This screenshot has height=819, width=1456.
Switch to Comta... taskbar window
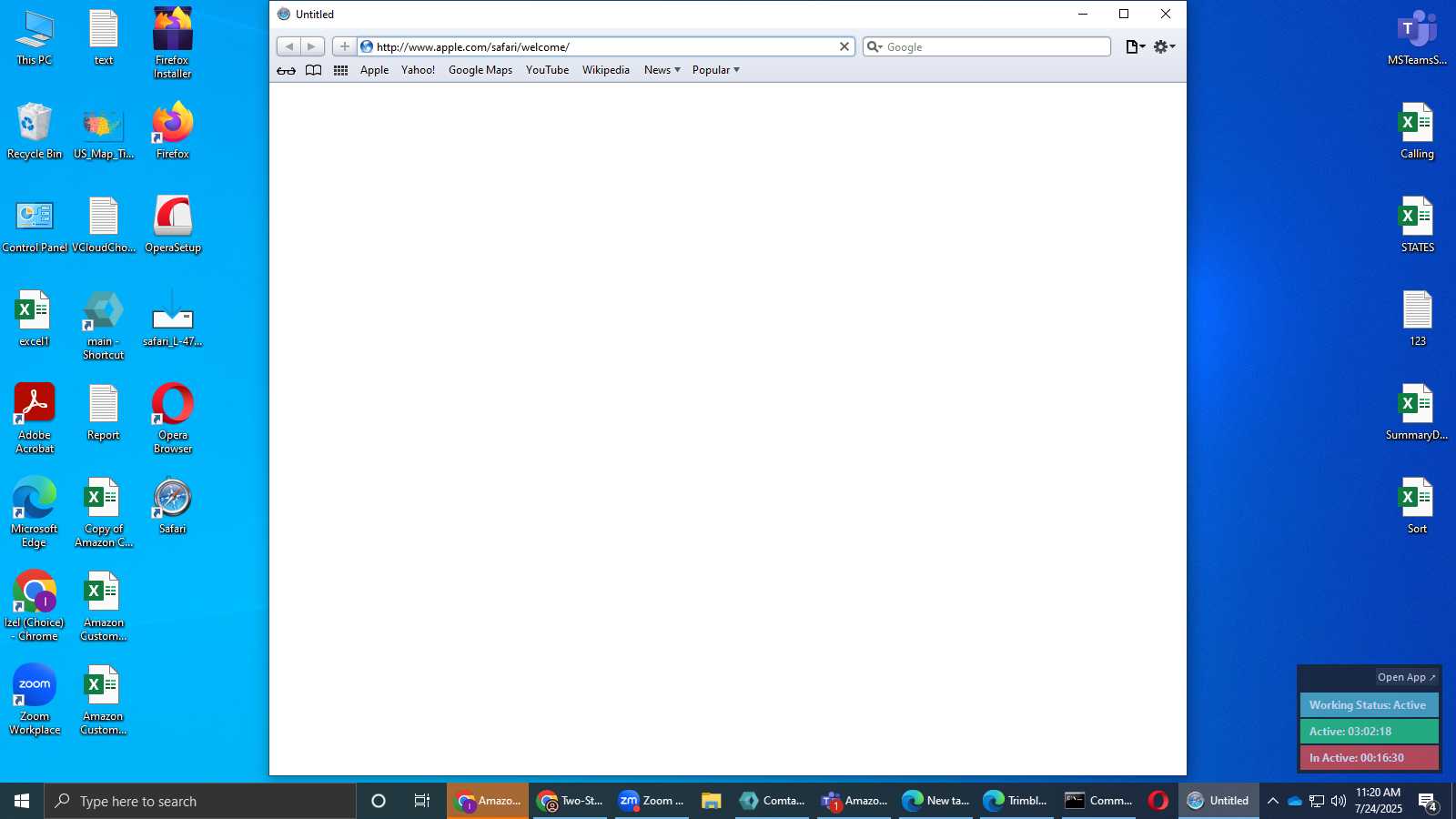tap(772, 801)
